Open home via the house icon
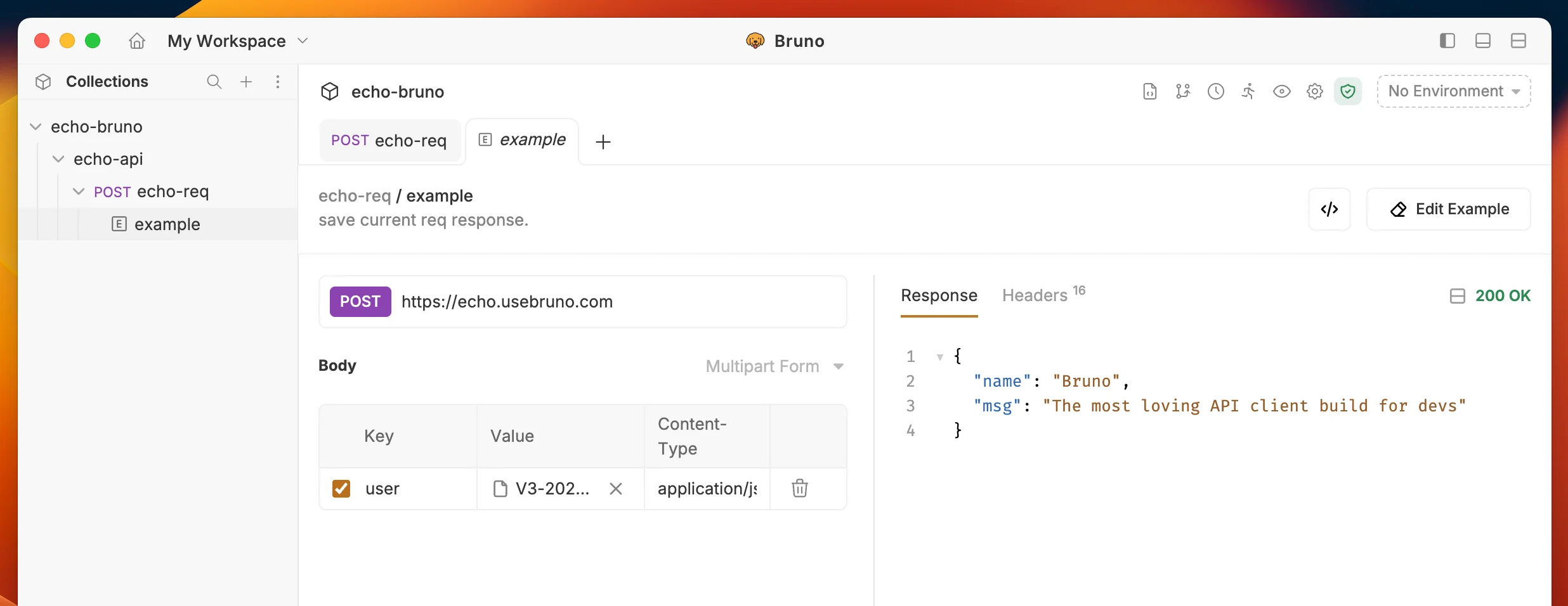The height and width of the screenshot is (606, 1568). coord(137,41)
